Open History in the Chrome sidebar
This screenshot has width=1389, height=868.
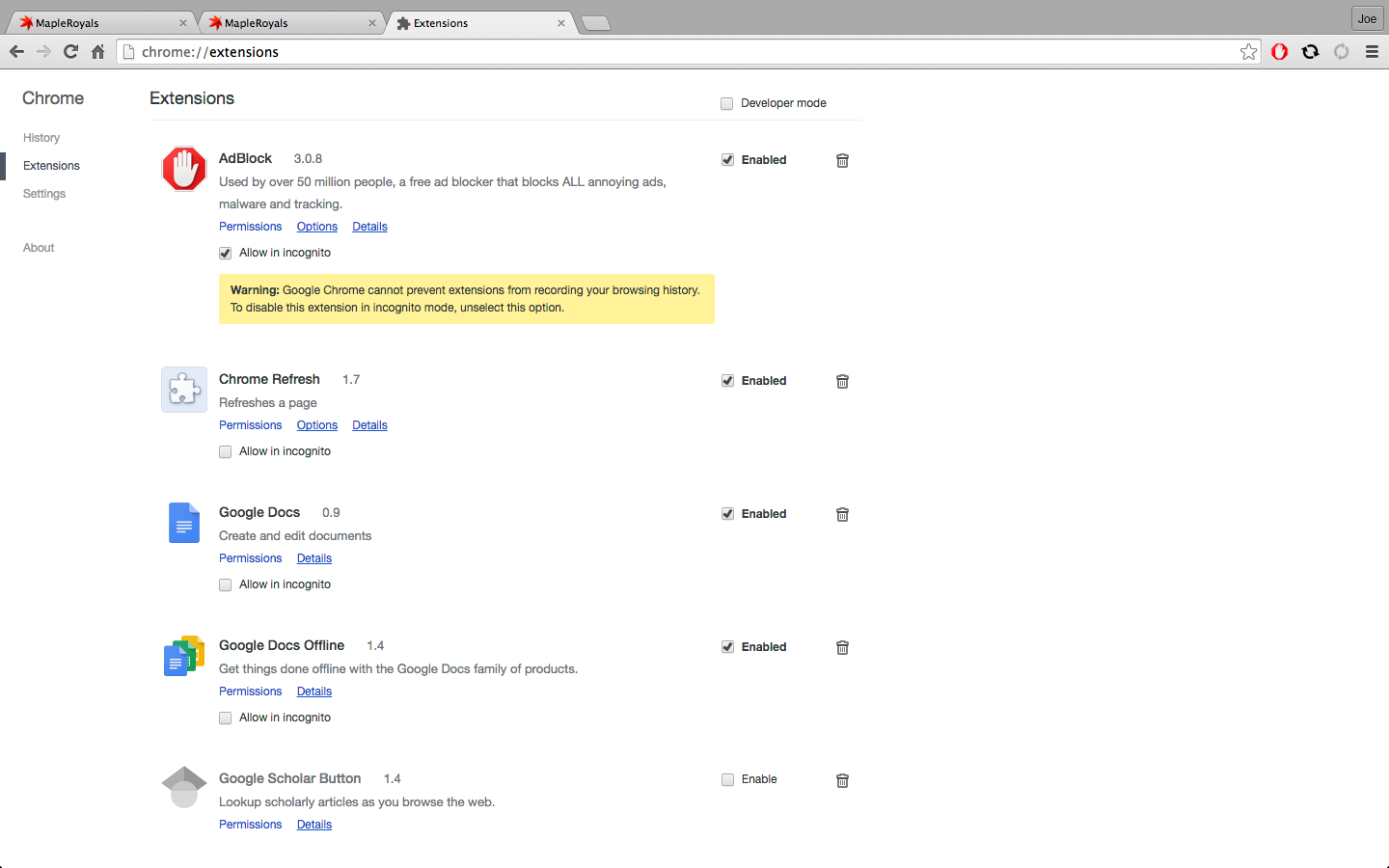(x=41, y=138)
